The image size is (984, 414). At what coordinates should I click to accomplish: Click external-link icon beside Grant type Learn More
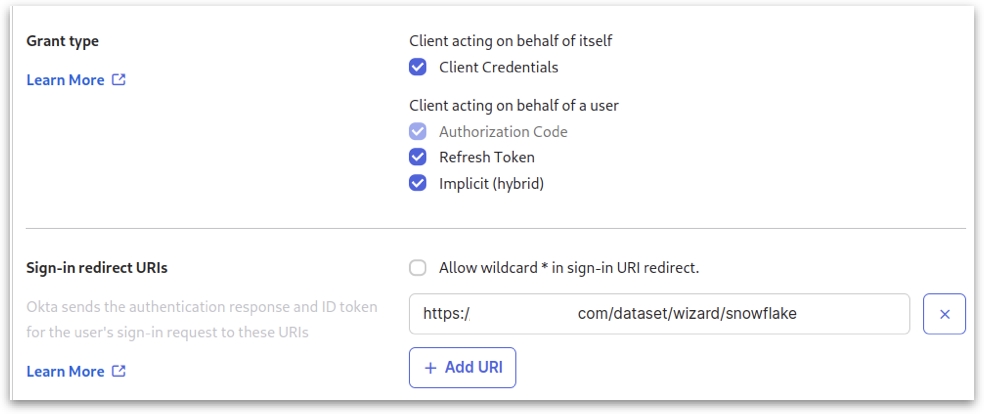point(119,80)
